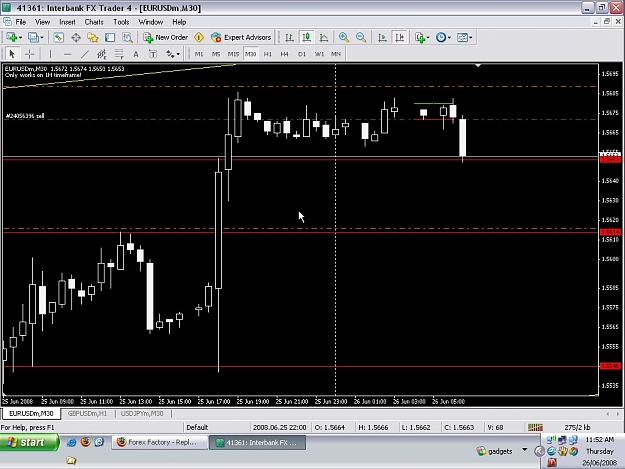Expand hidden system tray icons arrow

click(x=539, y=451)
